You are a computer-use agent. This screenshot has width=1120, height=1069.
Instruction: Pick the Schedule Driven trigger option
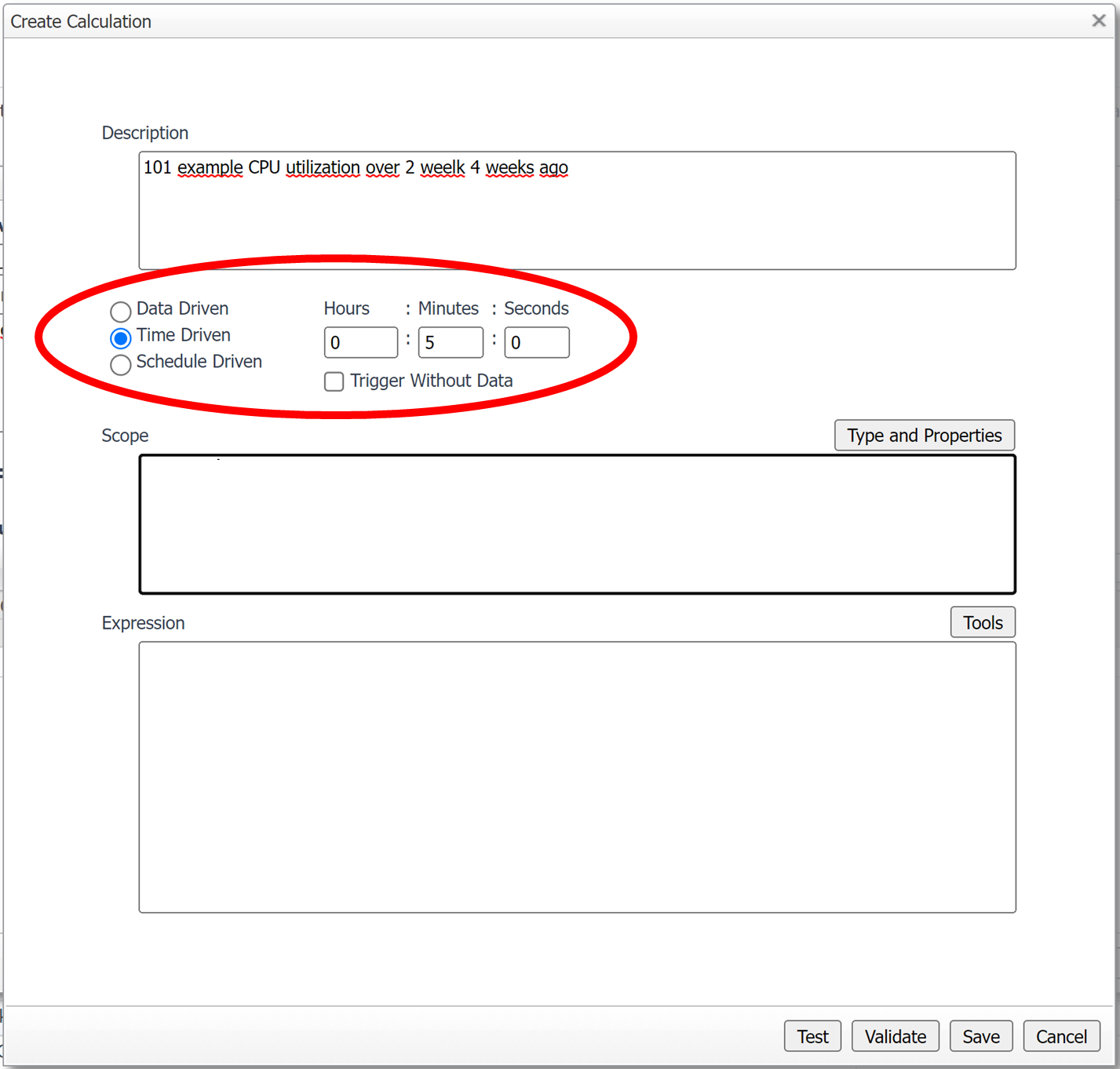pos(120,365)
